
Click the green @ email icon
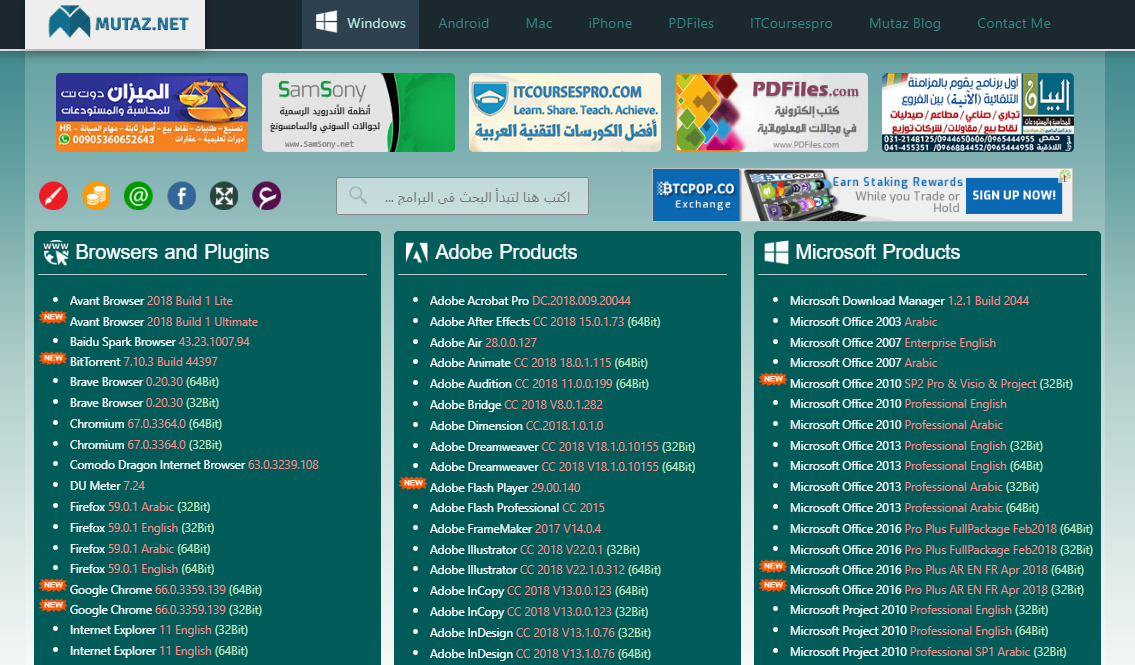(138, 196)
